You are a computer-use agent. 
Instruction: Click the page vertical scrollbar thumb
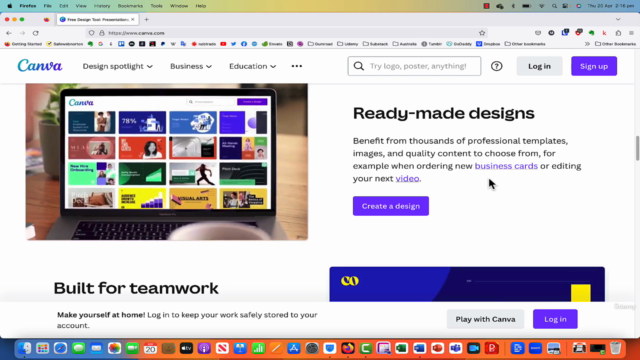pyautogui.click(x=637, y=149)
